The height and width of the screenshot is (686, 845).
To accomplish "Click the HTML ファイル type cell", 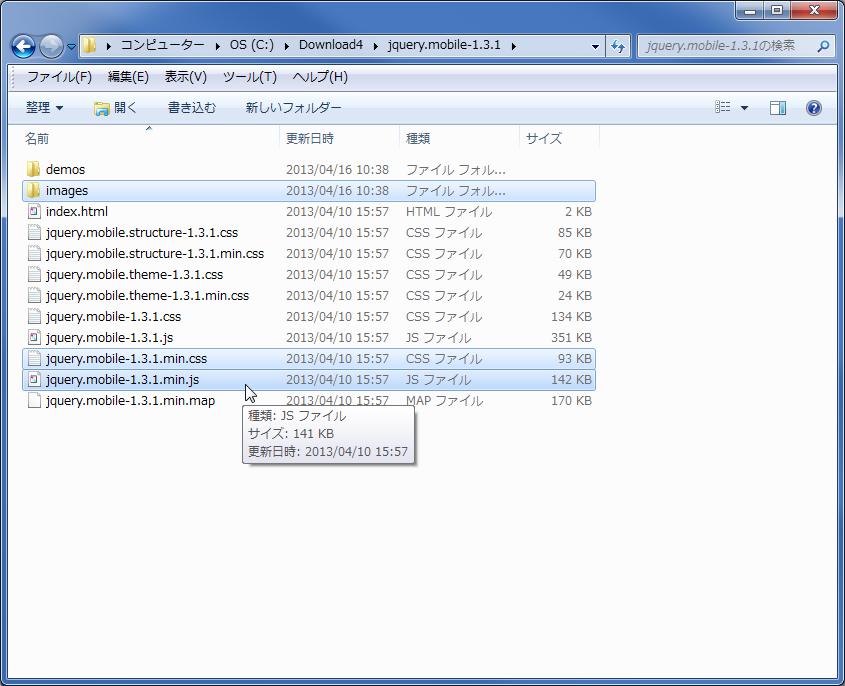I will coord(449,212).
